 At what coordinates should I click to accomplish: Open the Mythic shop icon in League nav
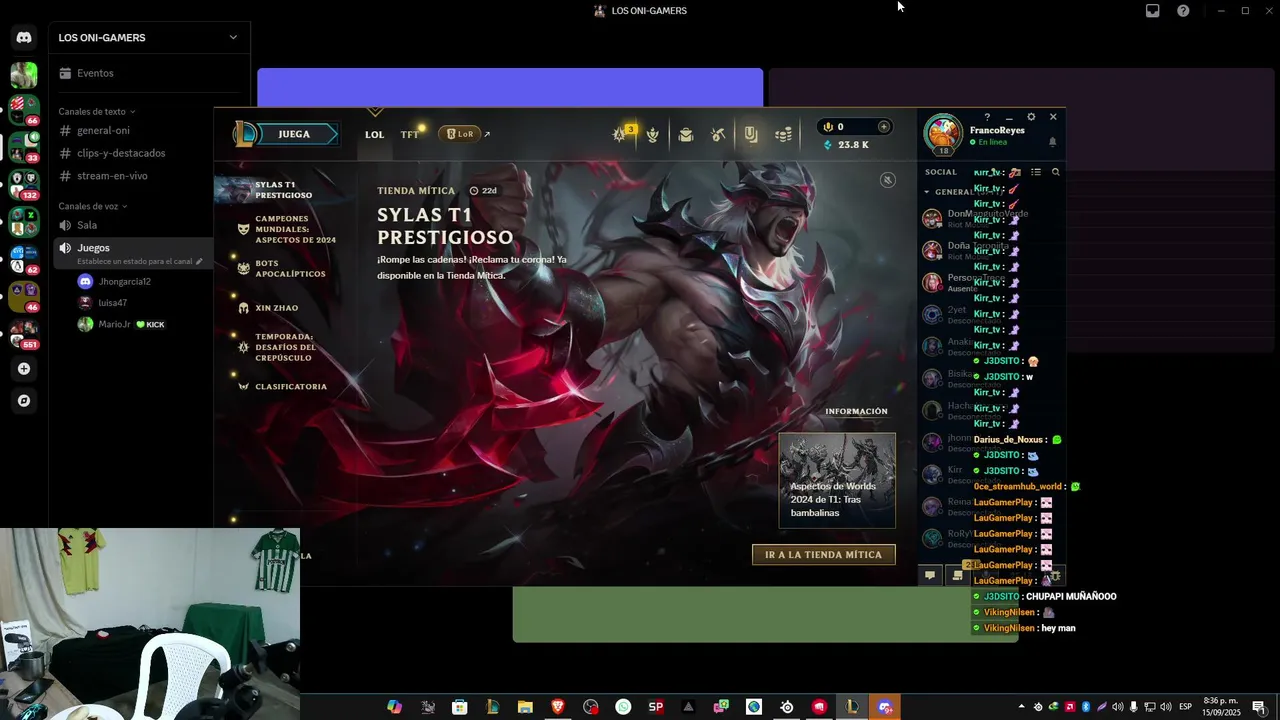[751, 135]
